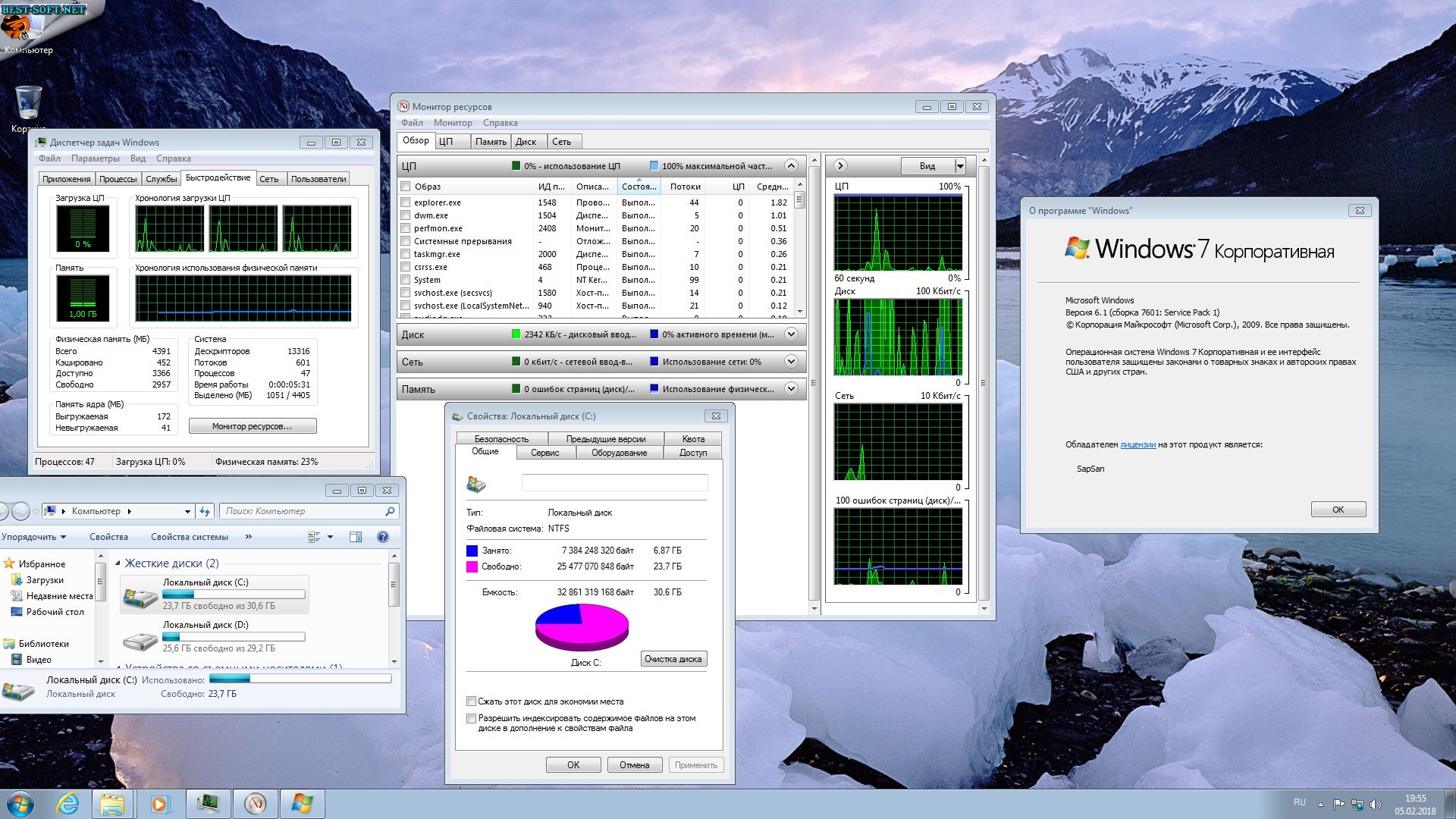Click the Disk Cleanup button
The image size is (1456, 819).
tap(673, 659)
